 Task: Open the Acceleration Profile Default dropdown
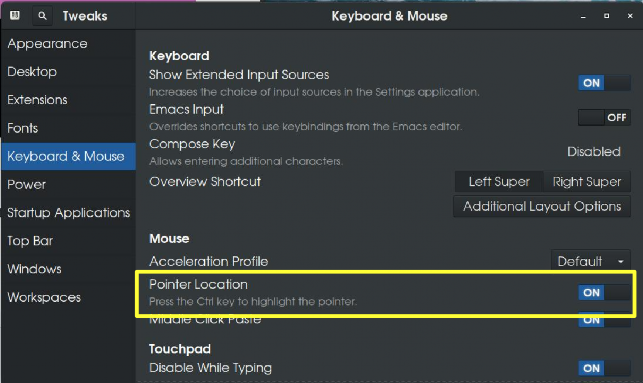coord(591,261)
